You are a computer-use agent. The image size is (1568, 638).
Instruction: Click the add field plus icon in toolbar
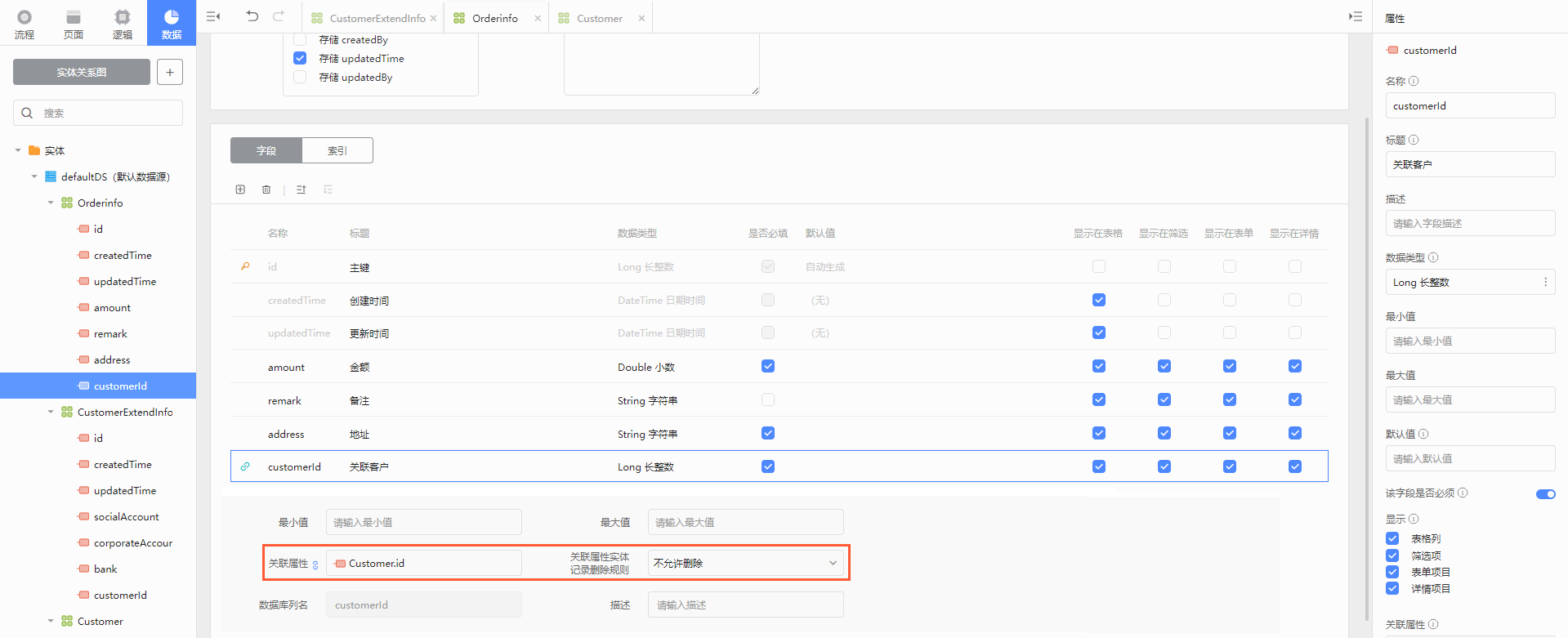pos(240,190)
